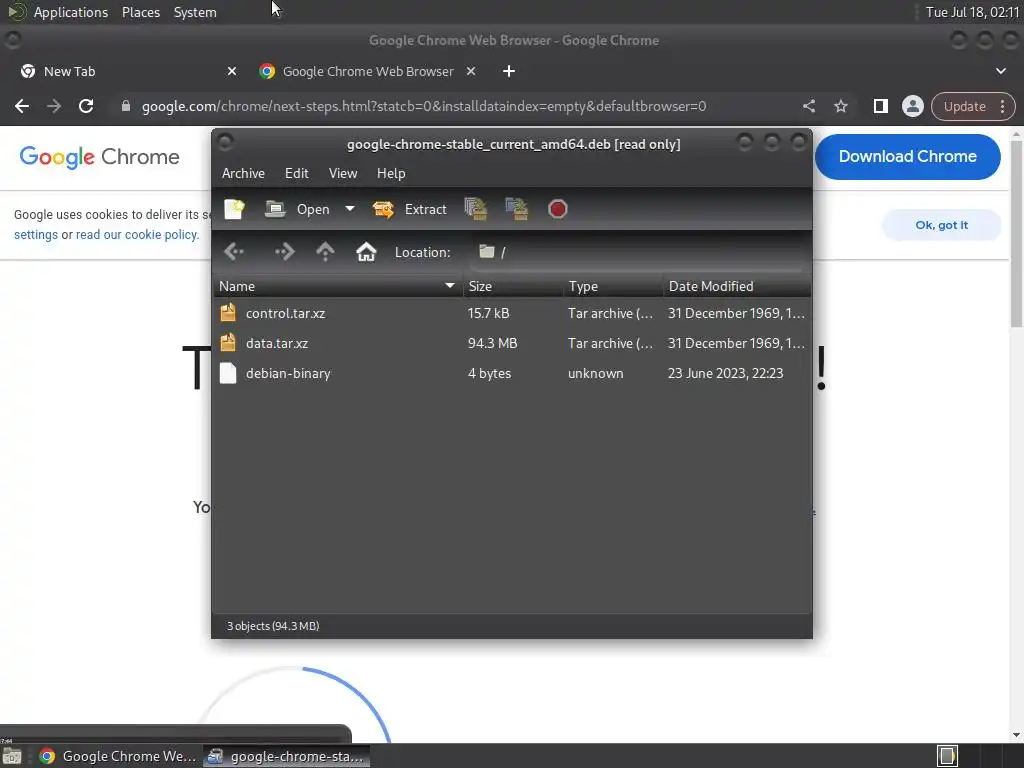
Task: Go forward with the archive location arrow
Action: 285,251
